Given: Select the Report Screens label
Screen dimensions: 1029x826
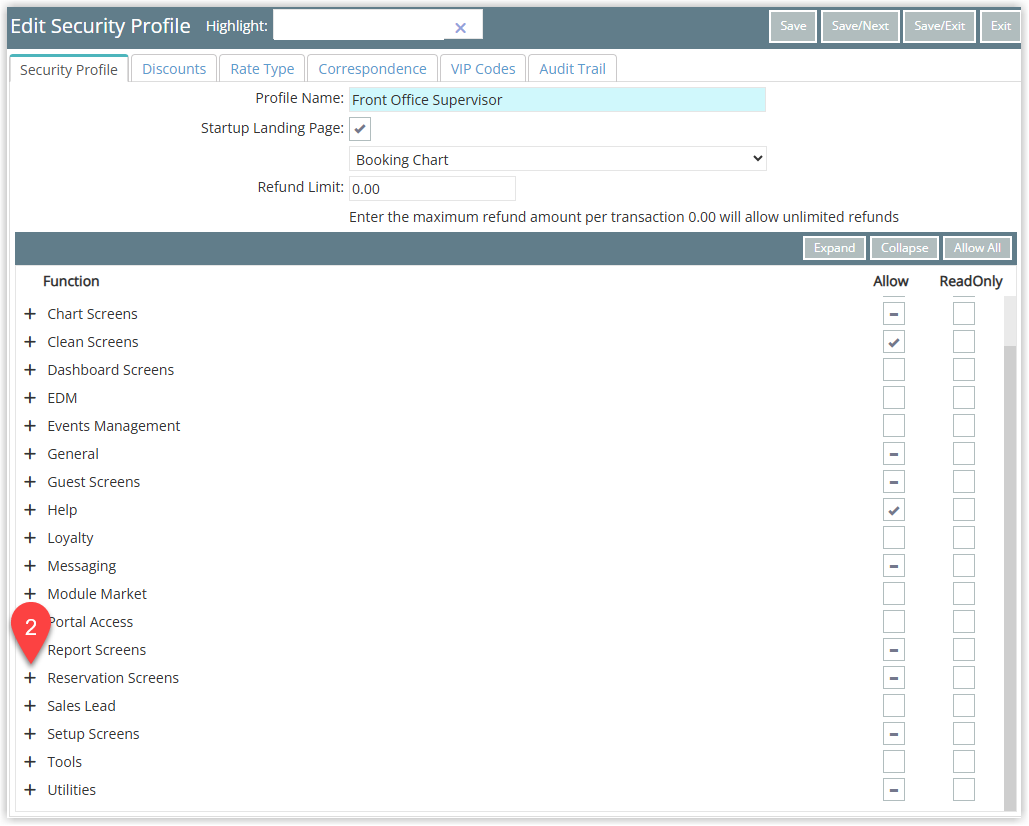Looking at the screenshot, I should [x=96, y=650].
